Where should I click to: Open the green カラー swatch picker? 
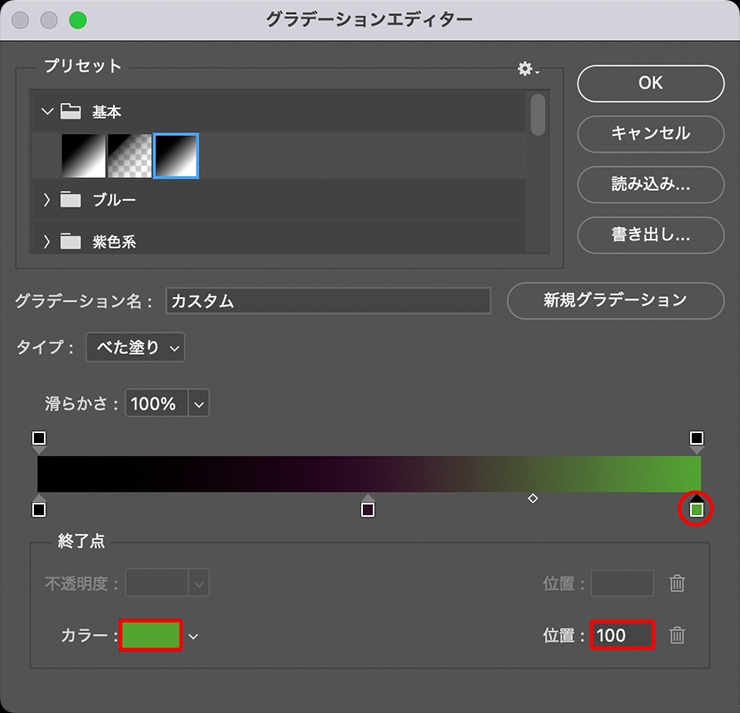pyautogui.click(x=151, y=635)
